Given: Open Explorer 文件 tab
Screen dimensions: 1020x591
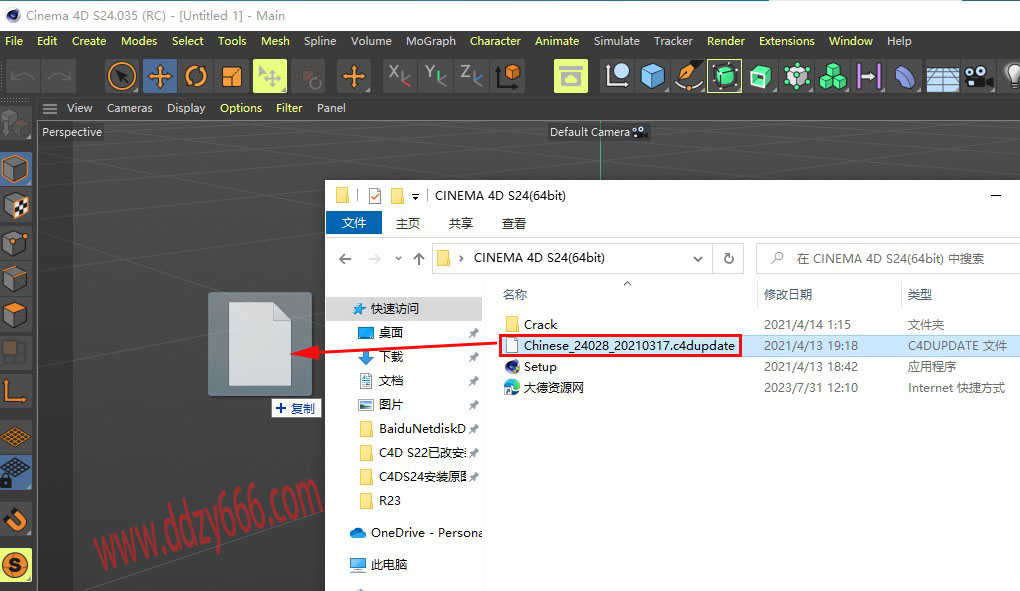Looking at the screenshot, I should click(354, 223).
